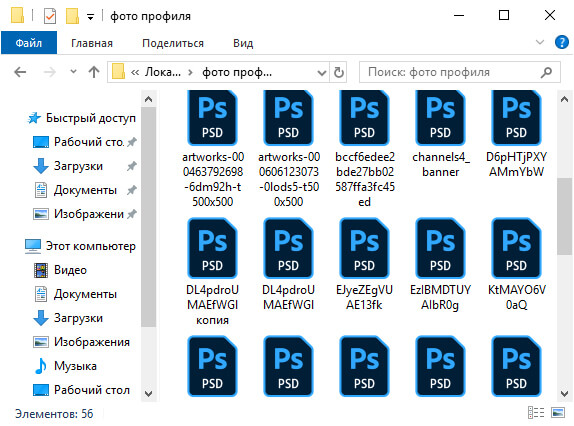
Task: Click the folder icon in the address bar
Action: pos(118,71)
